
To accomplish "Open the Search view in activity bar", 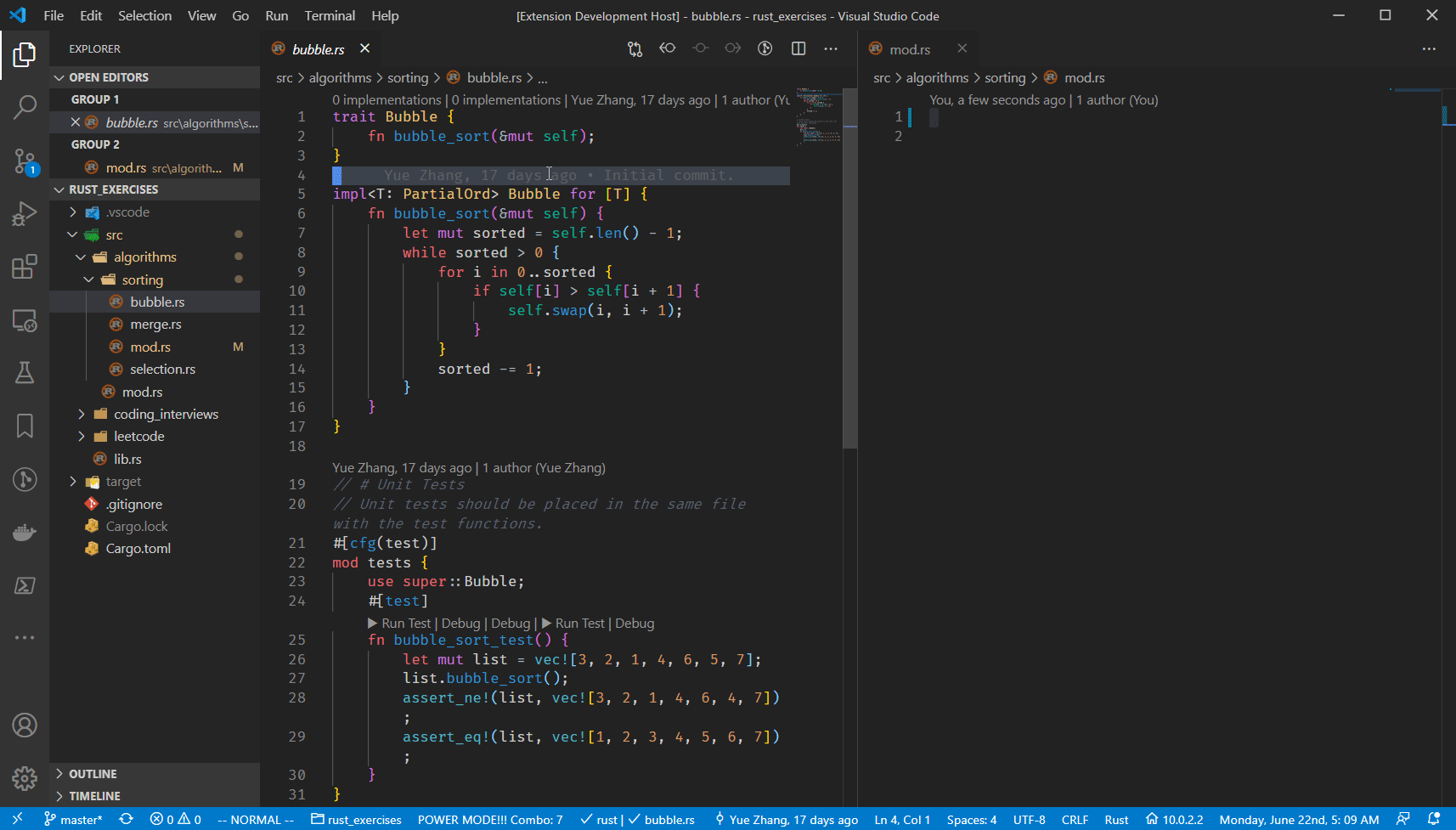I will pyautogui.click(x=25, y=107).
